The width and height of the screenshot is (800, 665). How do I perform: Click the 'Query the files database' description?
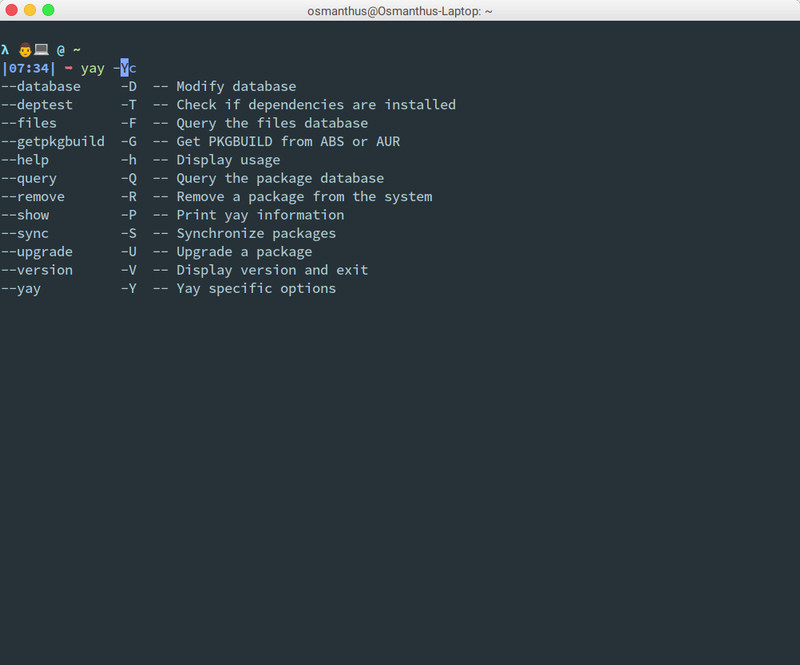[272, 123]
